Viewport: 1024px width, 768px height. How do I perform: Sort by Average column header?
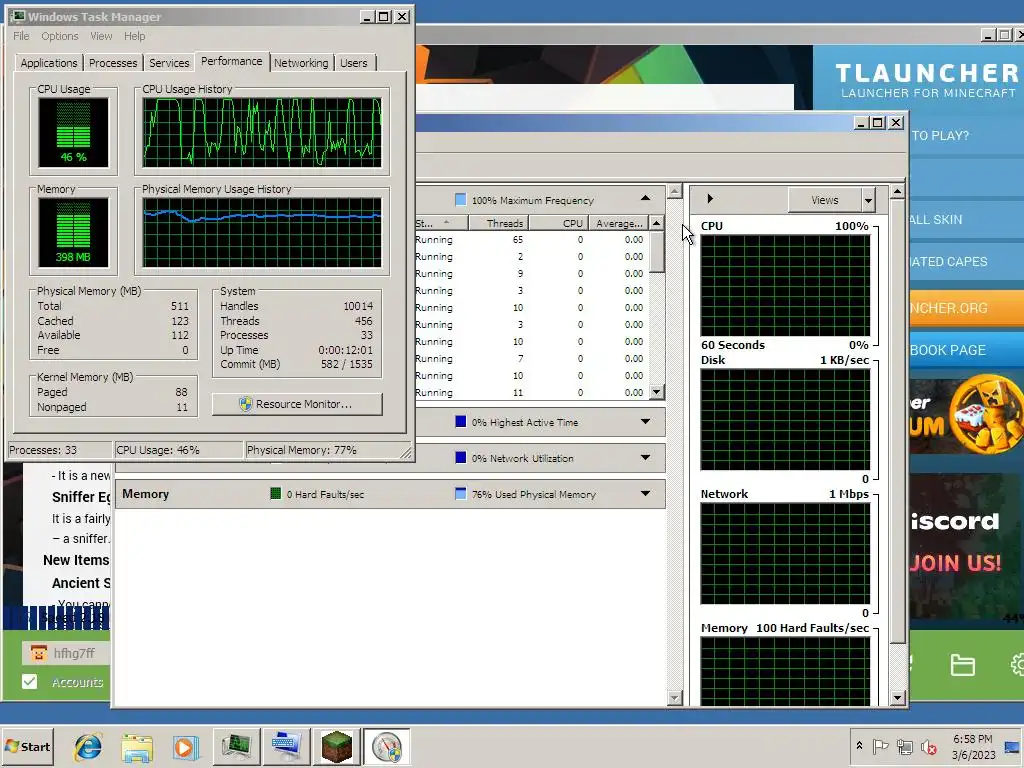pos(618,223)
